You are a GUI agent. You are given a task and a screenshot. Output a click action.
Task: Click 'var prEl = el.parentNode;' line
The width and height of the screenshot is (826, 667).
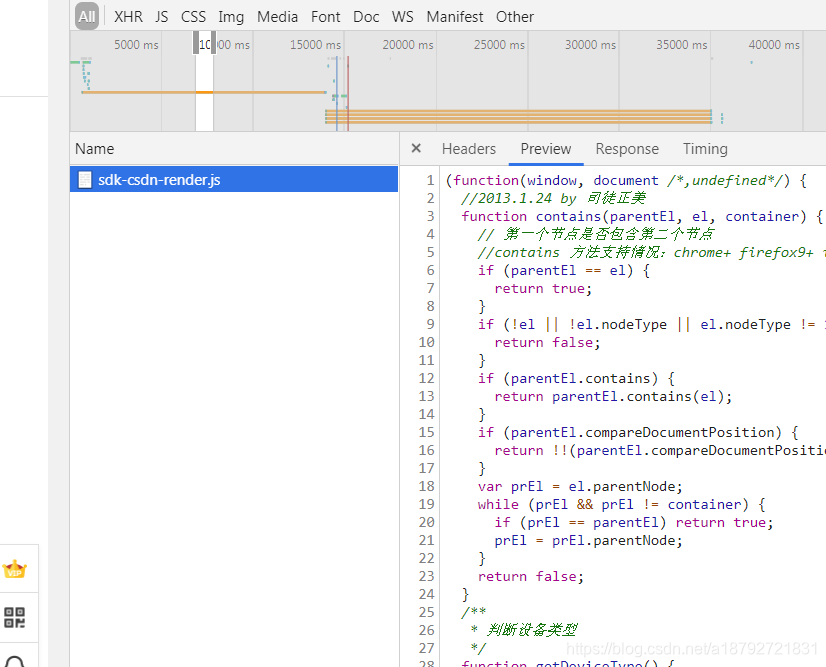tap(580, 486)
